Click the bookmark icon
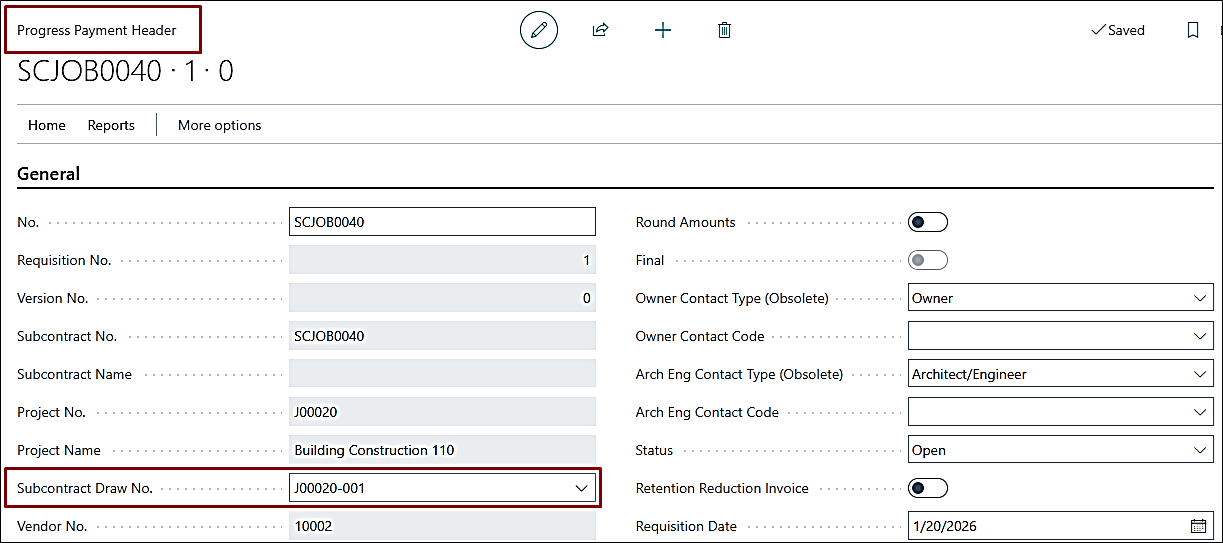Image resolution: width=1223 pixels, height=543 pixels. pos(1192,31)
